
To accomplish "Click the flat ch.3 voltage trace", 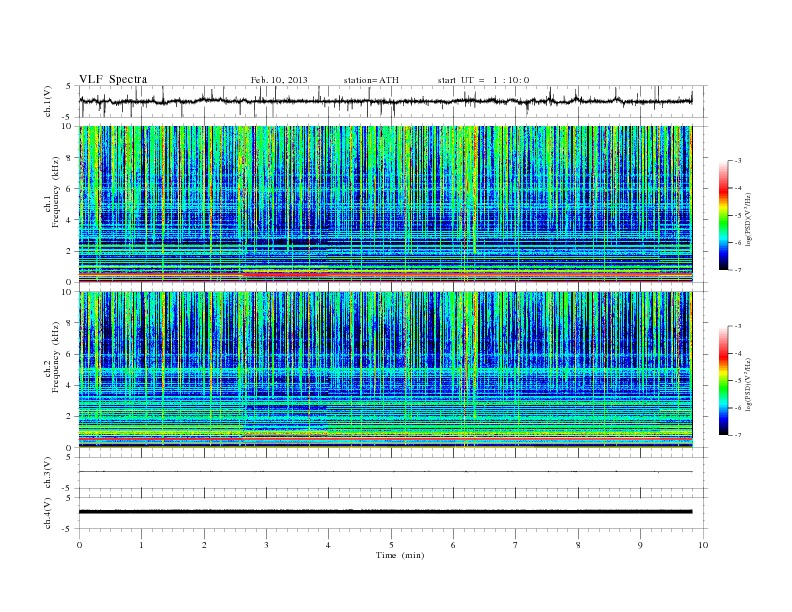I will (385, 472).
